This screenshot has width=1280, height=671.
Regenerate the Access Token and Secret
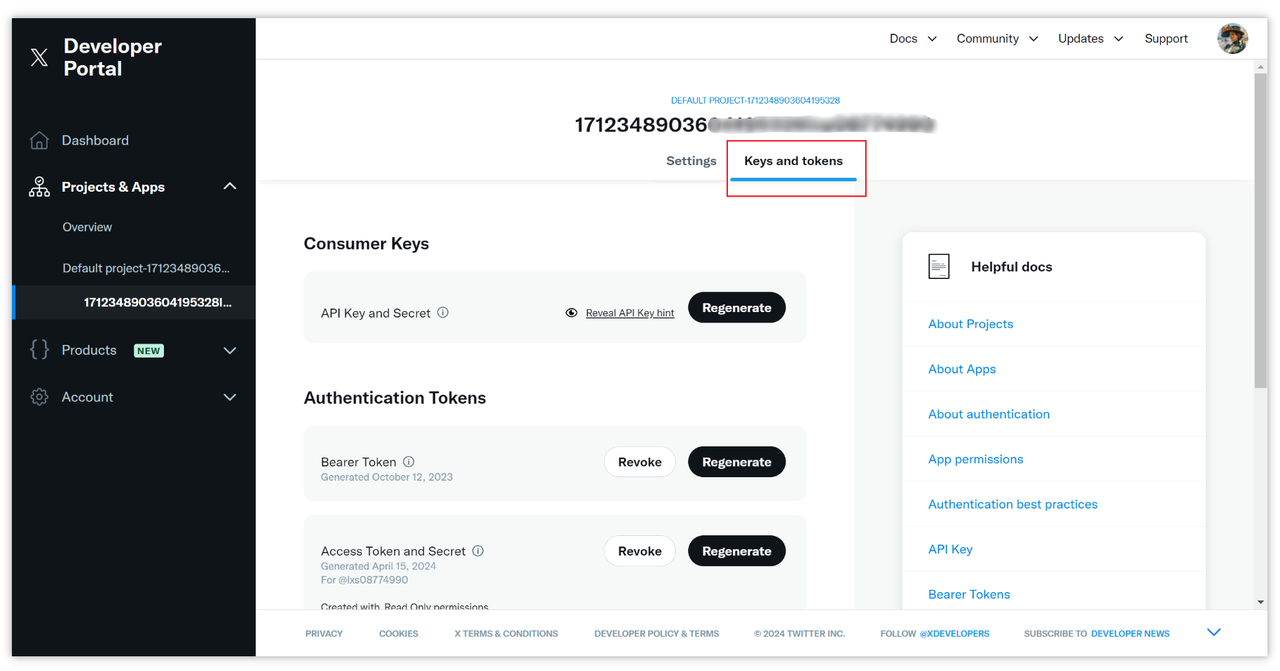coord(737,551)
